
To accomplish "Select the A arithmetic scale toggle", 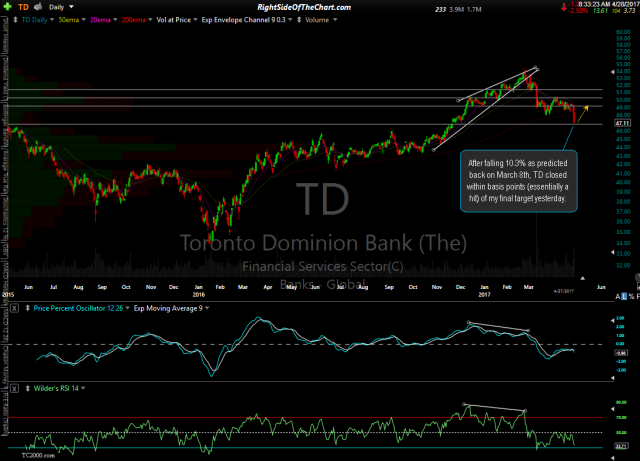I will [618, 296].
